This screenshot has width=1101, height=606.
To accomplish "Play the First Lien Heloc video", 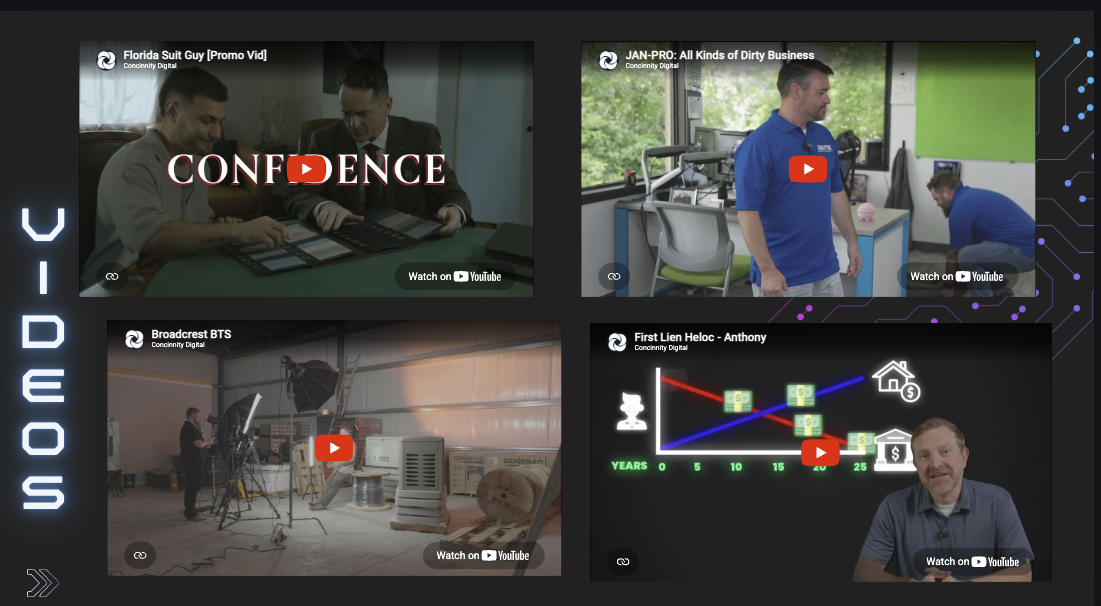I will click(x=820, y=453).
